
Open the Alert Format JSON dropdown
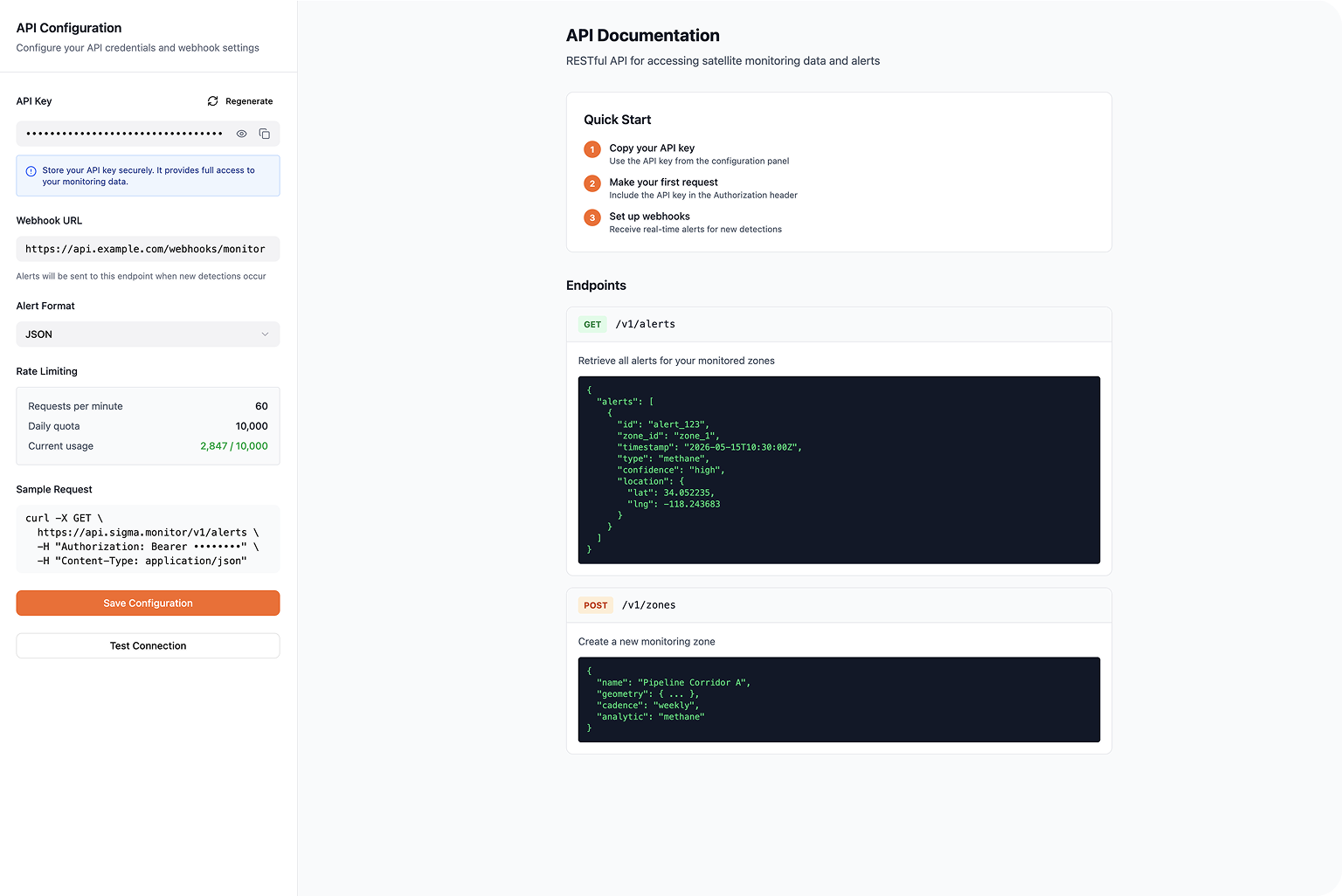tap(148, 334)
